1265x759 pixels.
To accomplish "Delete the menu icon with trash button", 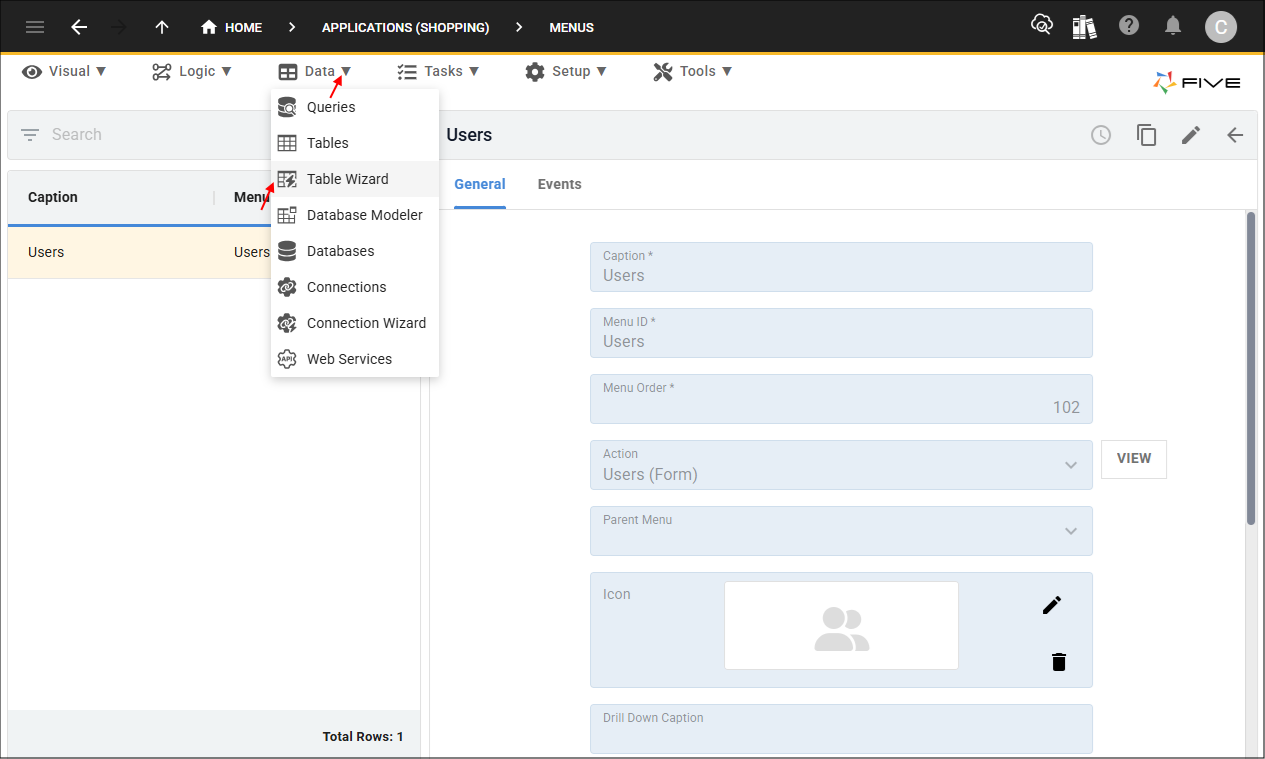I will [1059, 662].
